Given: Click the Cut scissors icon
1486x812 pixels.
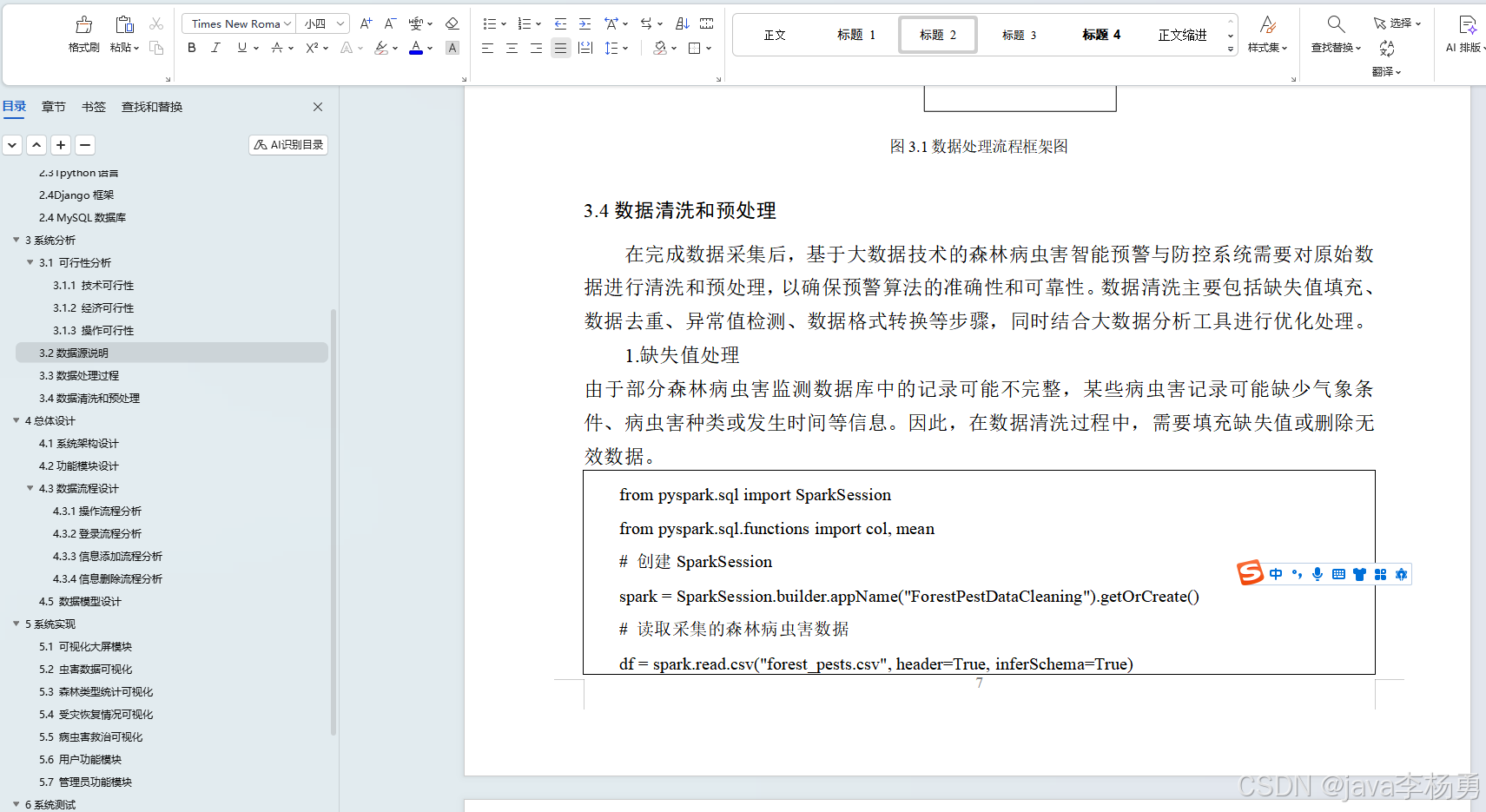Looking at the screenshot, I should tap(156, 24).
